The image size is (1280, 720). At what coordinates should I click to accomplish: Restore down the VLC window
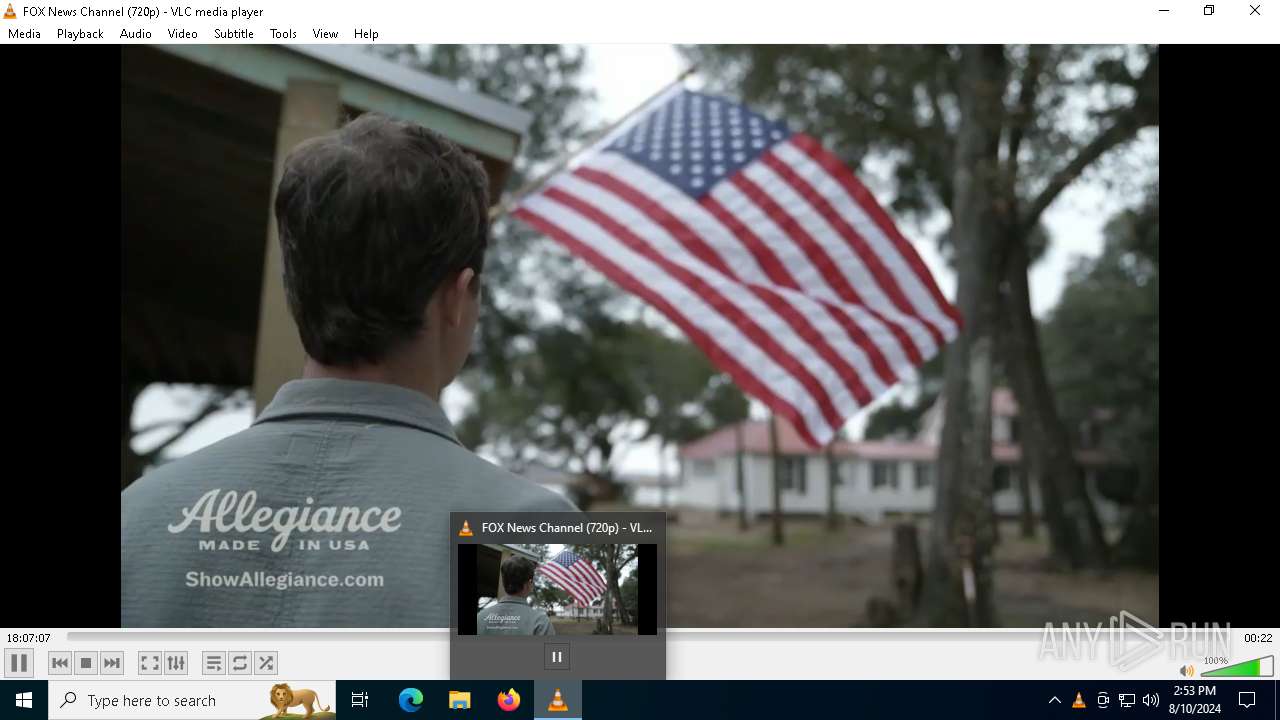(1209, 11)
